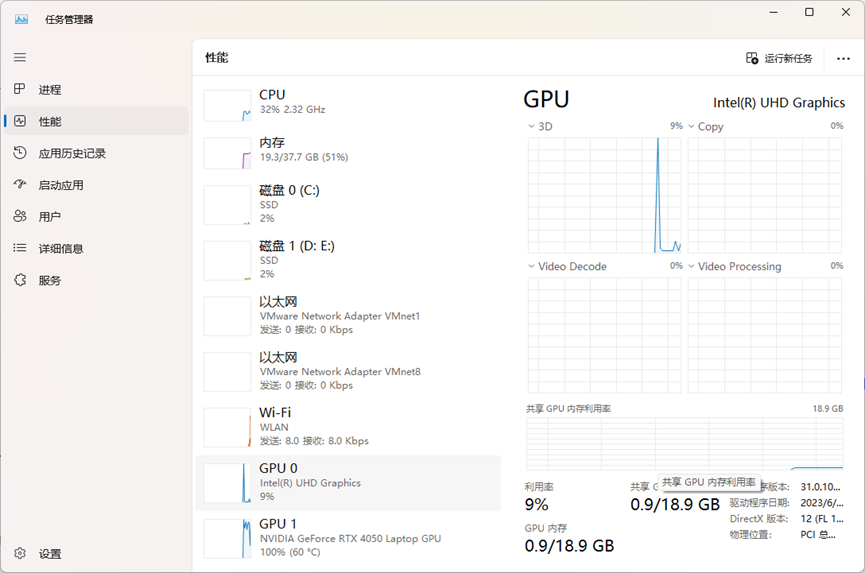Select GPU 0 Intel UHD Graphics entry
The width and height of the screenshot is (865, 573).
click(x=349, y=483)
